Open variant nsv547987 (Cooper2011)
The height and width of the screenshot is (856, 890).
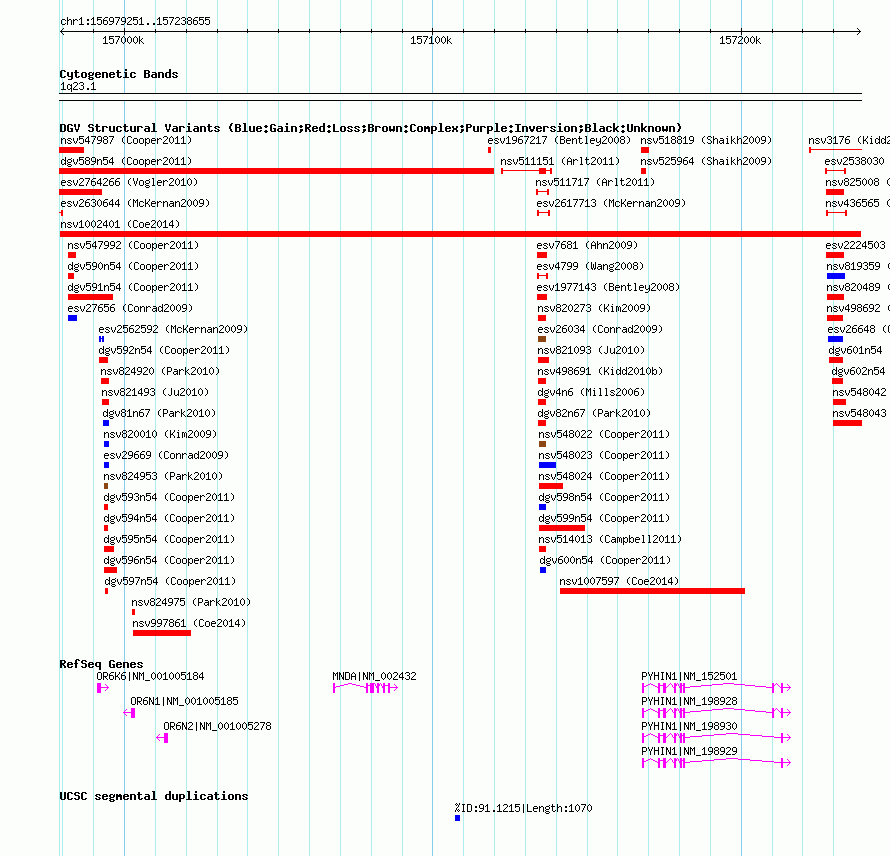[126, 140]
